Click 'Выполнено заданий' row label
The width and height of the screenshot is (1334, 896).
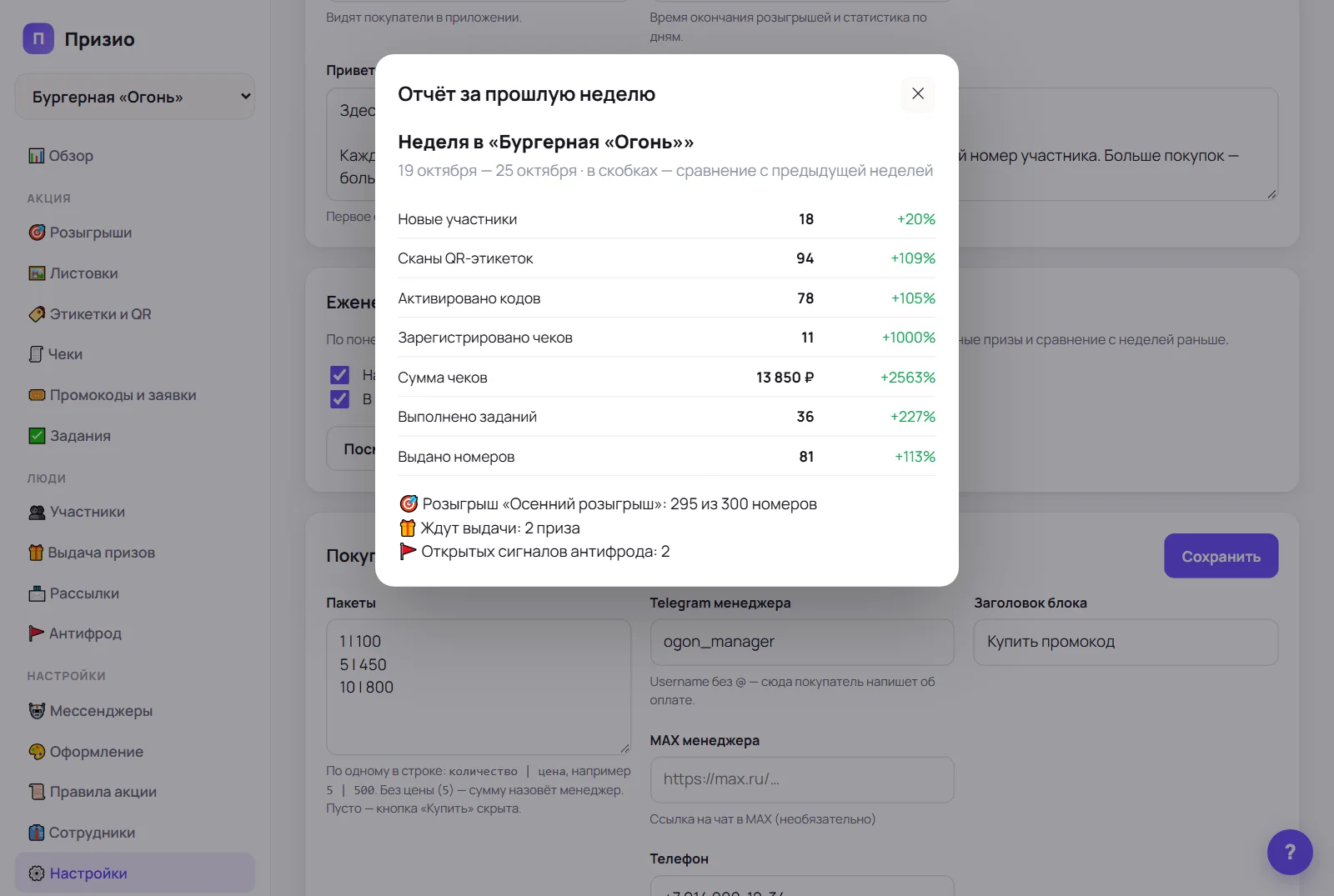[x=467, y=417]
